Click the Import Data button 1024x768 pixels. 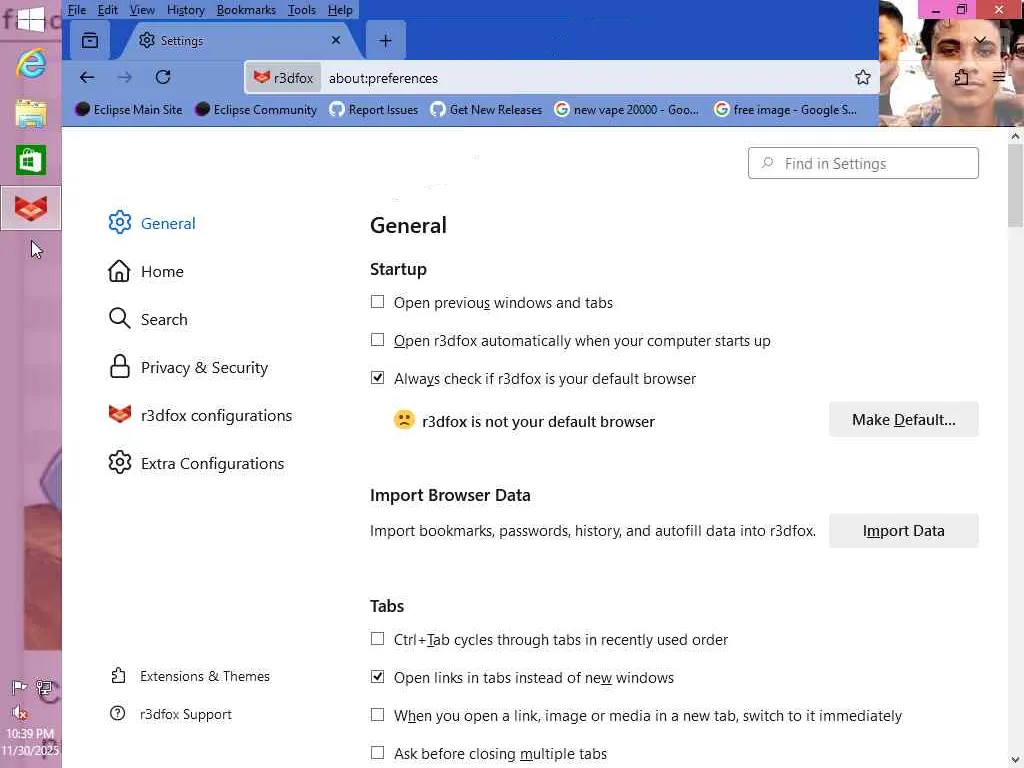coord(903,531)
